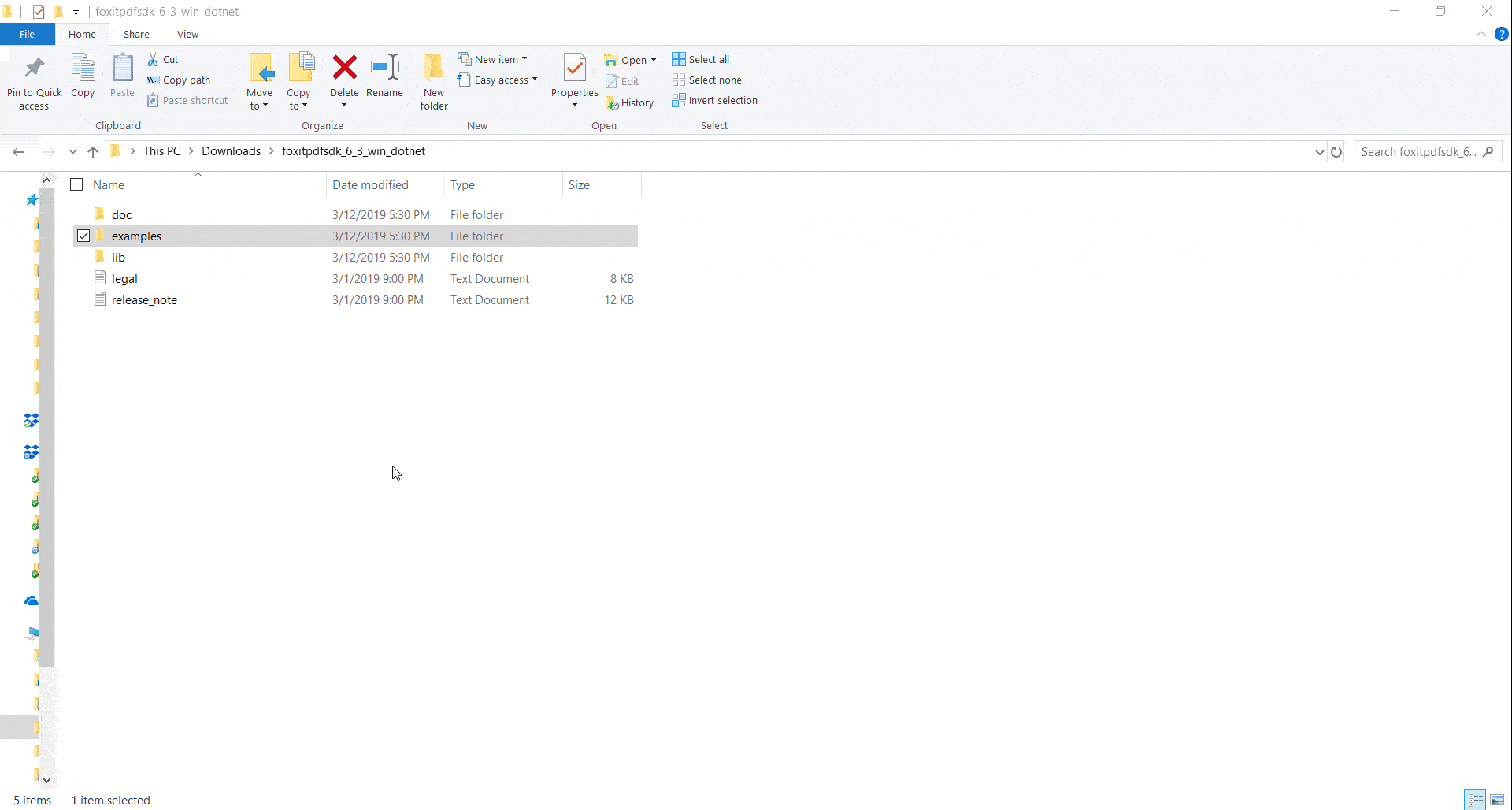The image size is (1512, 810).
Task: Click the Properties checkmark icon in title bar
Action: point(39,12)
